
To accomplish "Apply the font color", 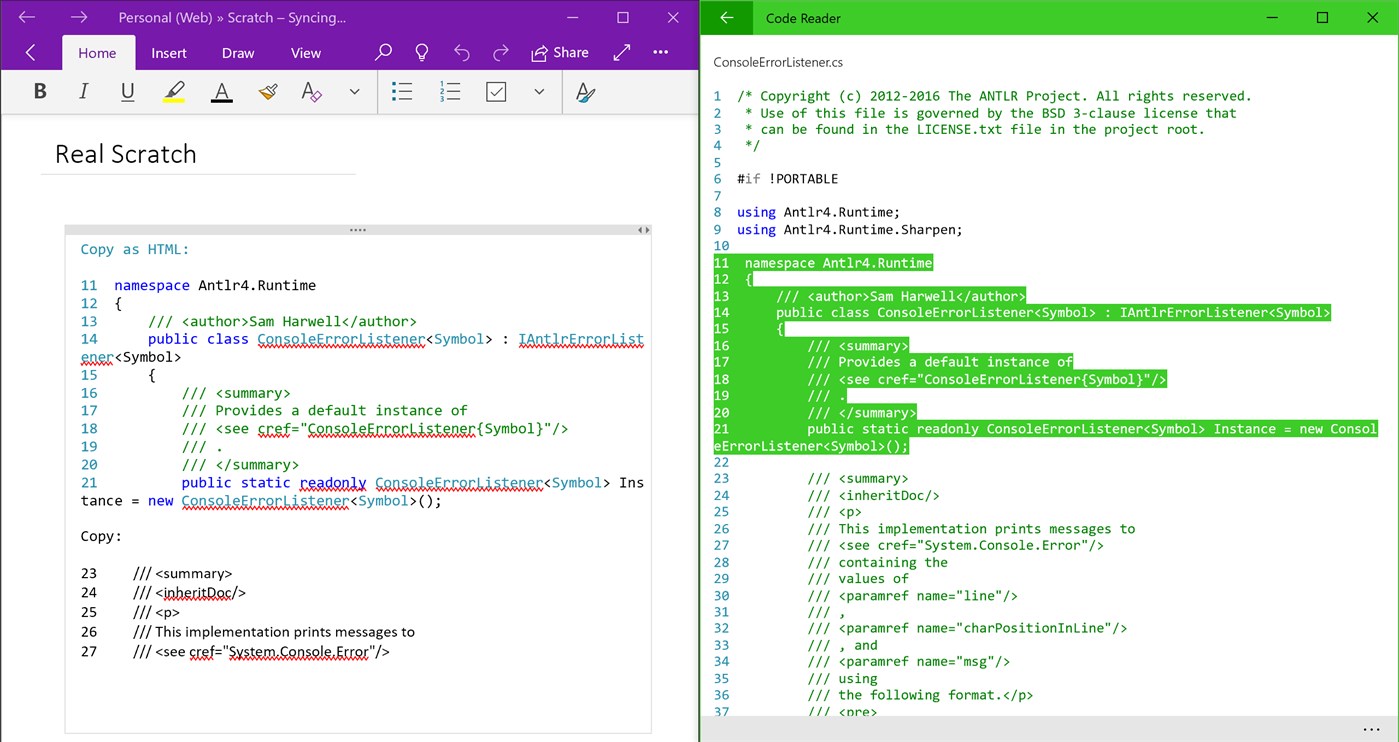I will (x=222, y=92).
